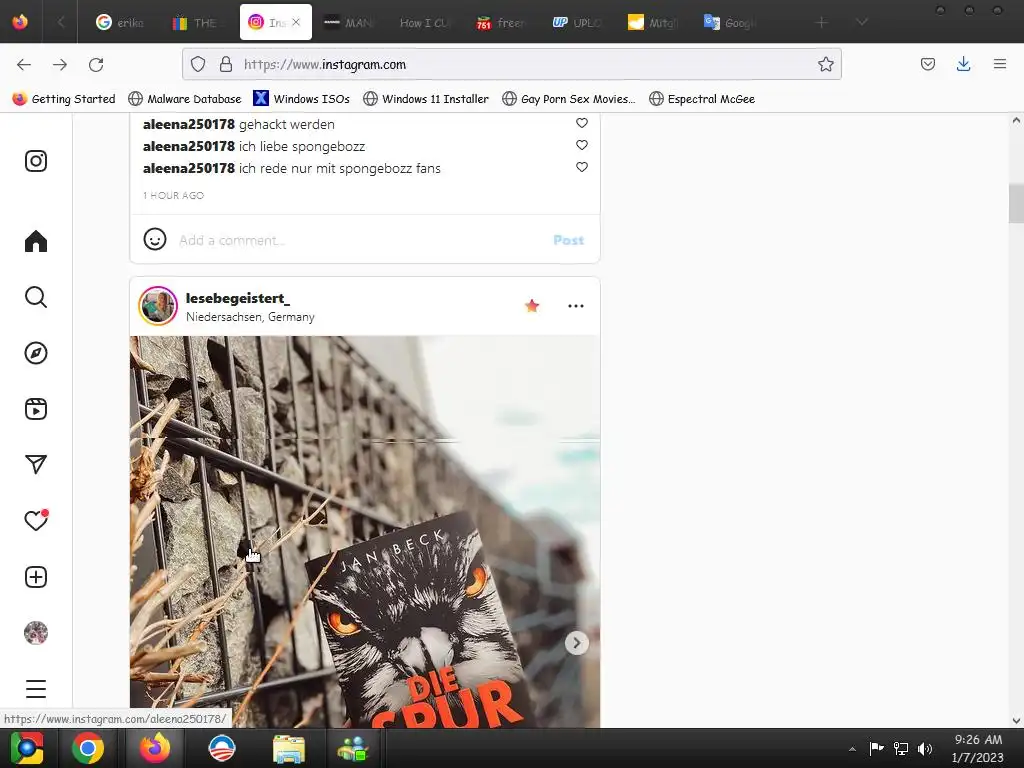Click the Post comment button
The image size is (1024, 768).
point(568,240)
